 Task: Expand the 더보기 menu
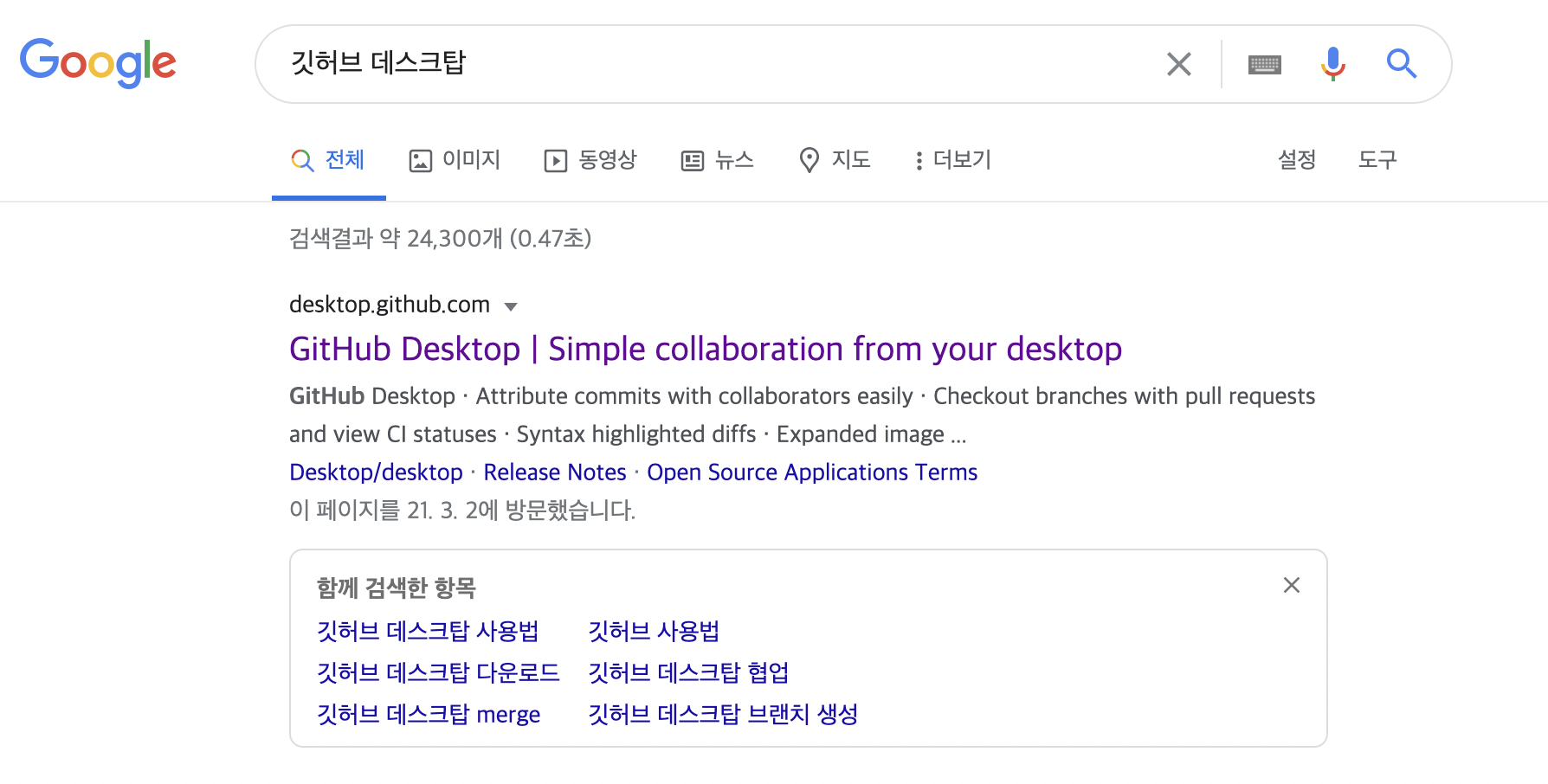click(x=952, y=160)
